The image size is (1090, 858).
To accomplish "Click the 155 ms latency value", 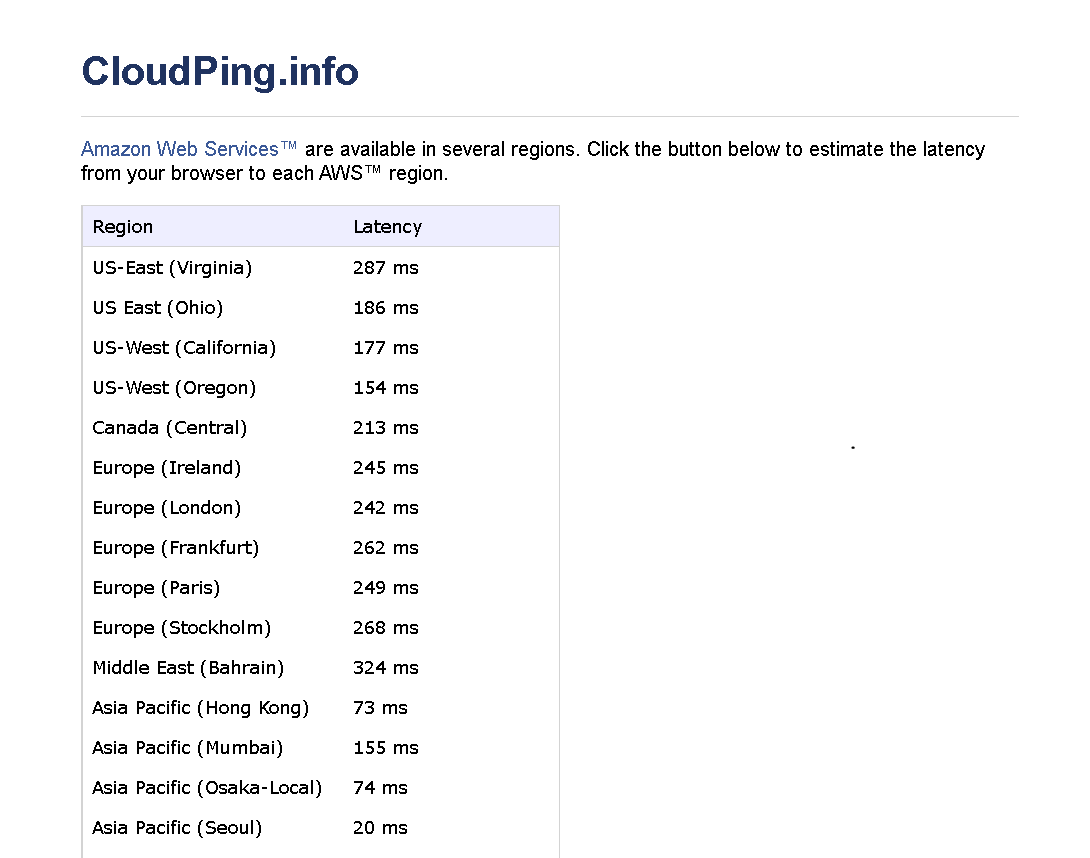I will tap(386, 747).
